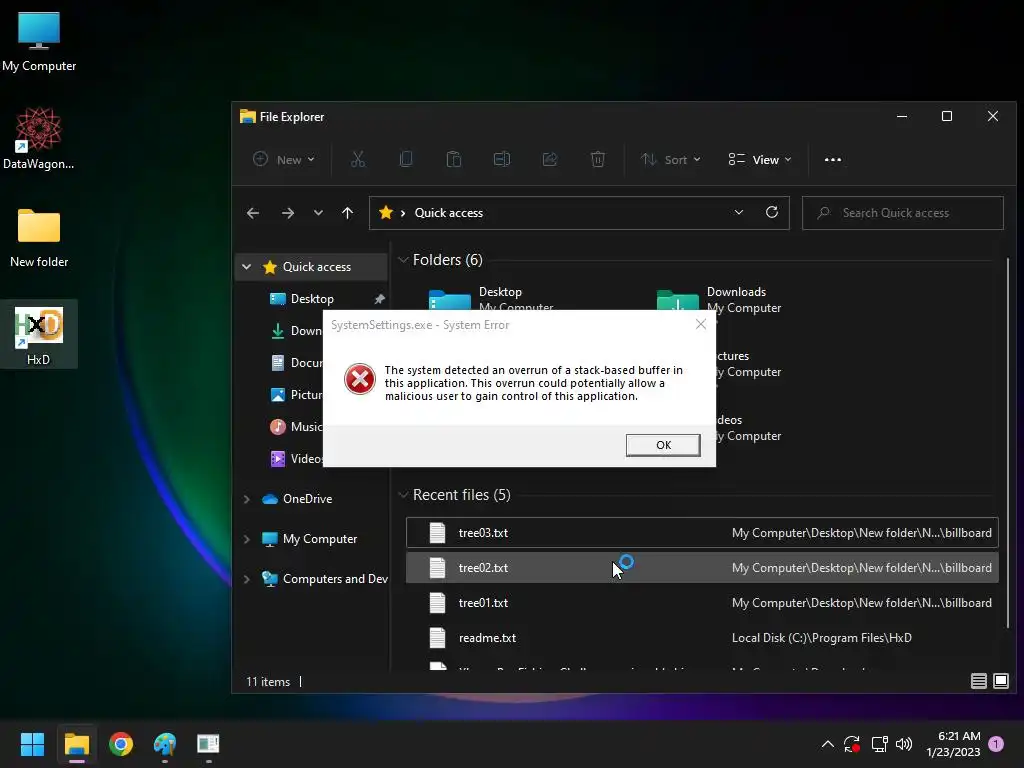Go forward with the right arrow
Image resolution: width=1024 pixels, height=768 pixels.
[287, 213]
